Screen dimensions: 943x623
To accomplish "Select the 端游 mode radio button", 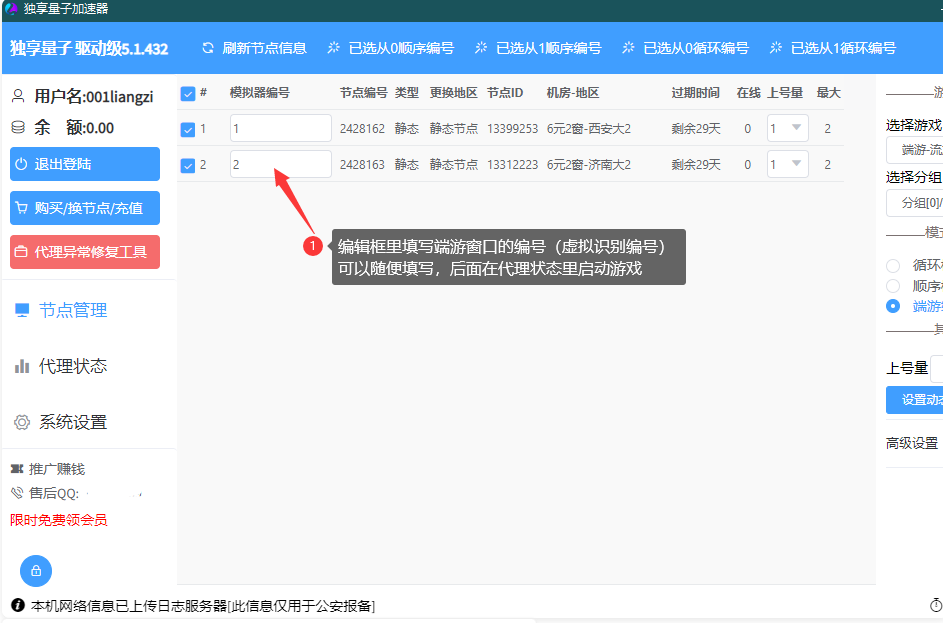I will tap(893, 306).
